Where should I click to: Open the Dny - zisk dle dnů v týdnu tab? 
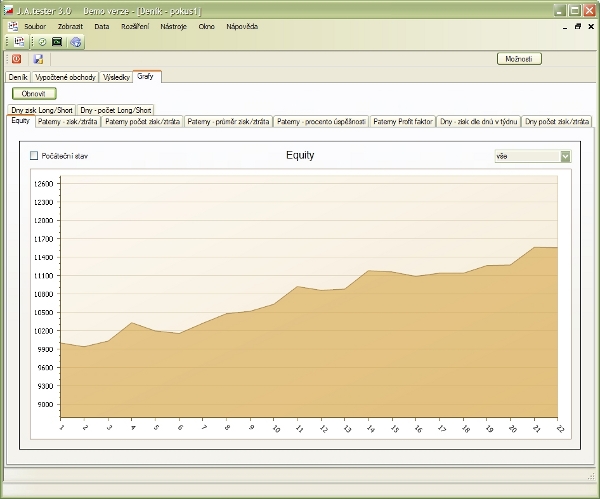478,121
